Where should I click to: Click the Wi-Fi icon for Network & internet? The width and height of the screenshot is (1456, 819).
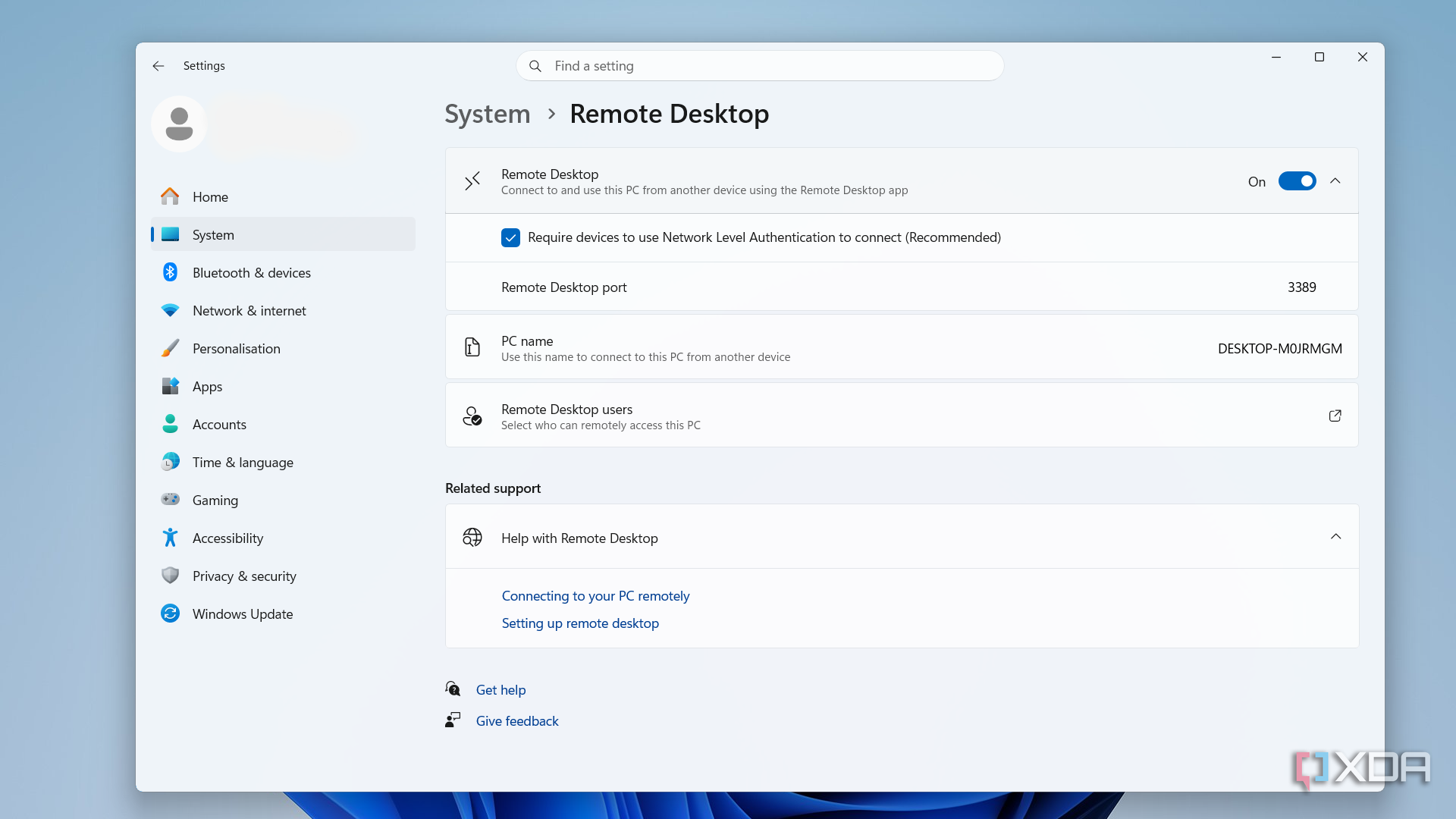[x=170, y=310]
